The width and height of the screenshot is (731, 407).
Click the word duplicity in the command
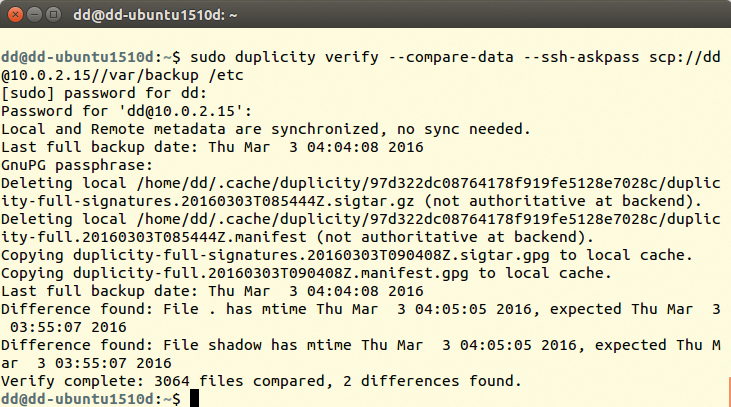click(275, 57)
